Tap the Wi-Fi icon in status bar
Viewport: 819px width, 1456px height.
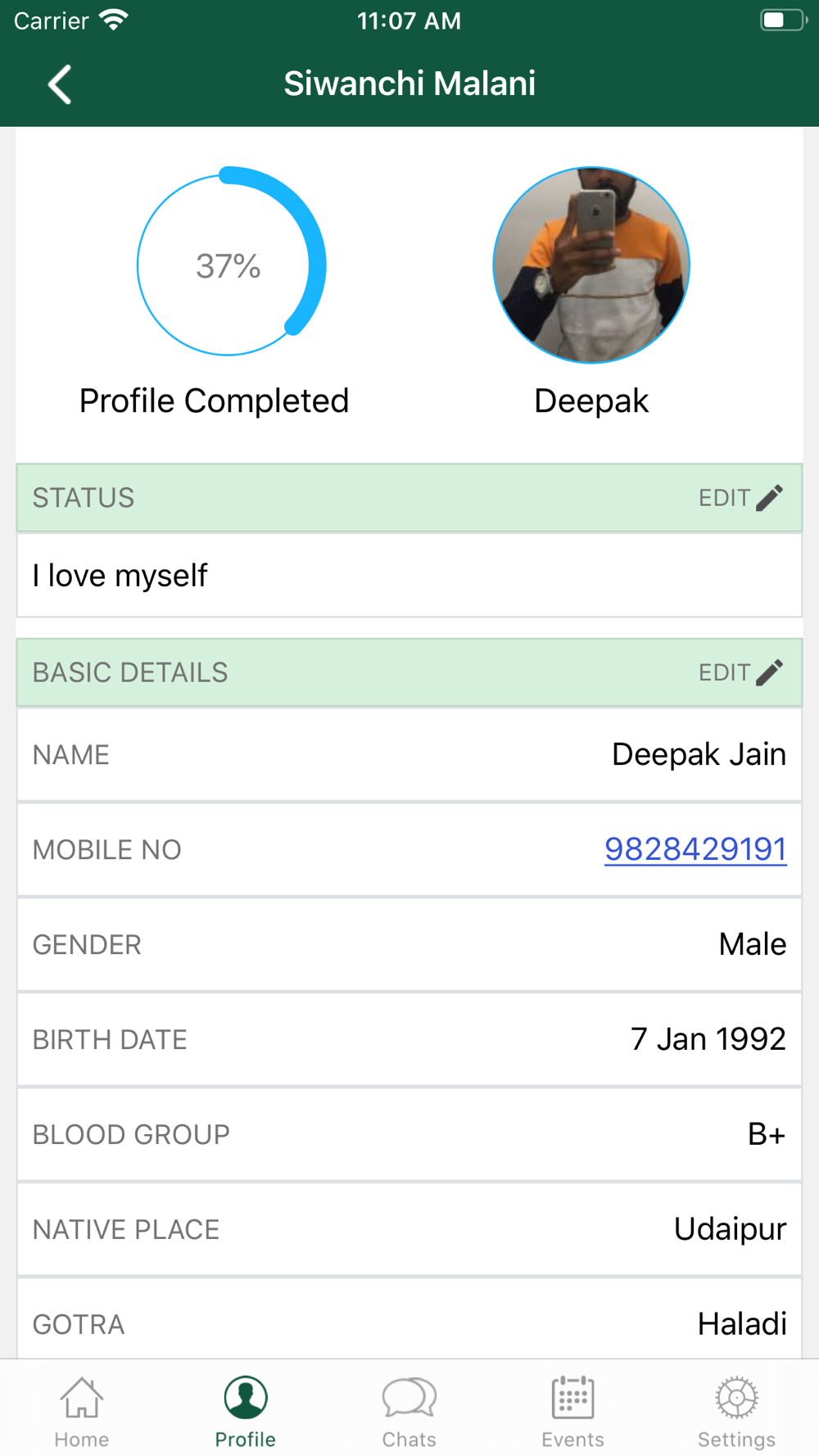tap(113, 20)
